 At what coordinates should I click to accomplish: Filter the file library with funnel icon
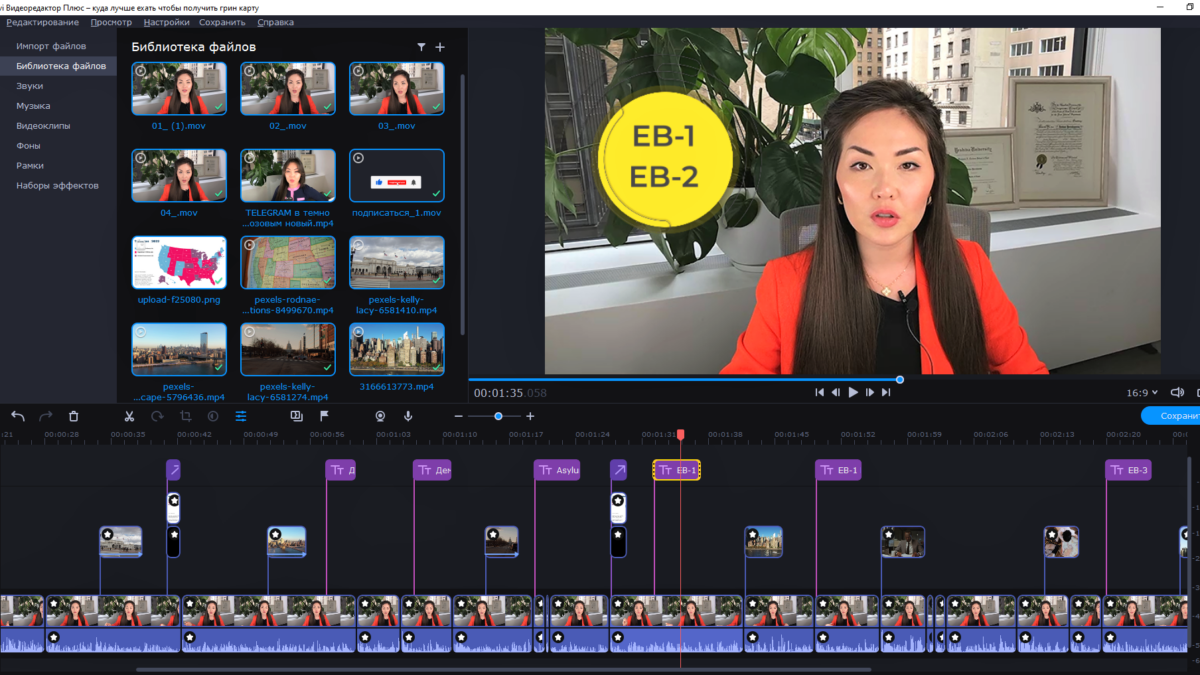coord(421,47)
